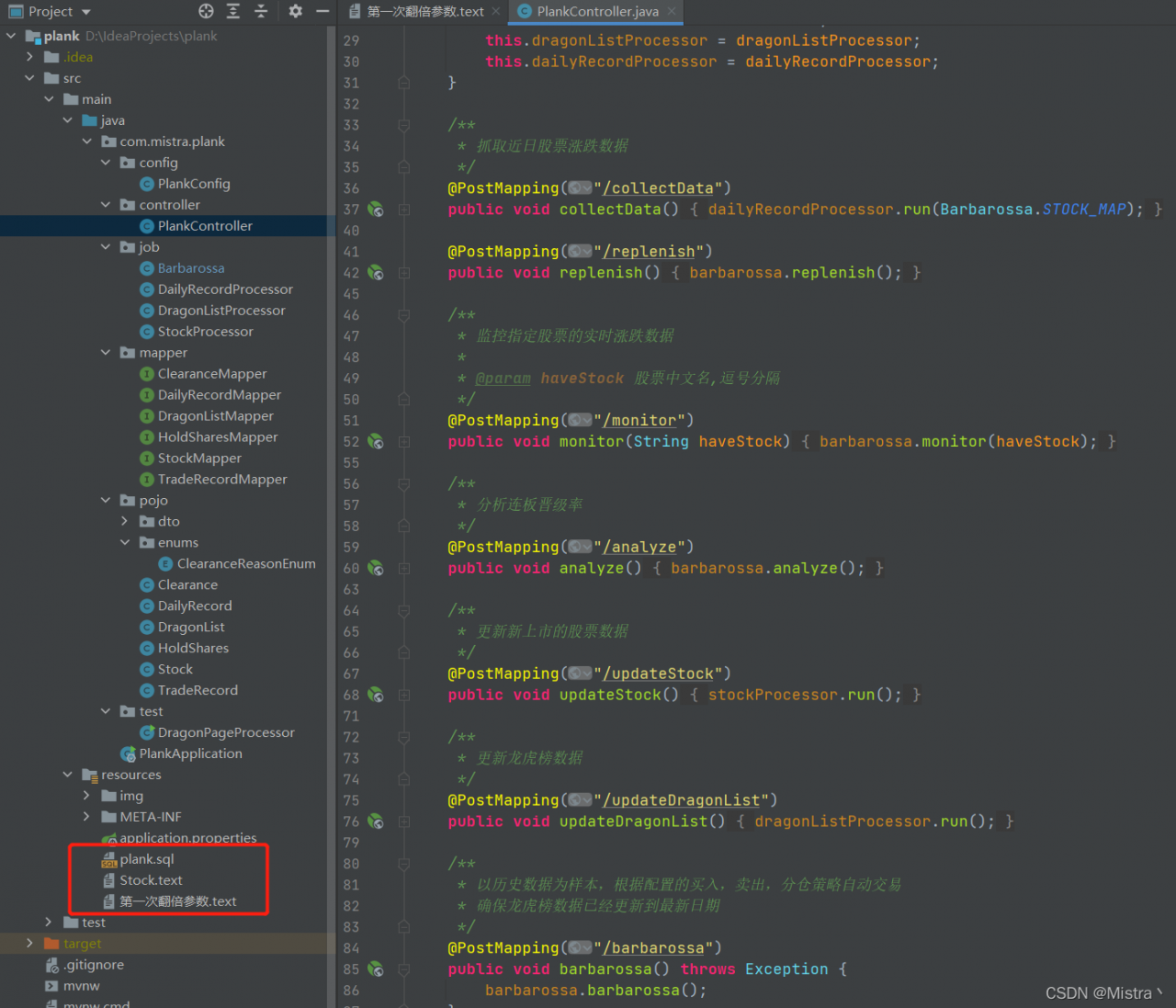Close the PlankController.java tab

[672, 12]
